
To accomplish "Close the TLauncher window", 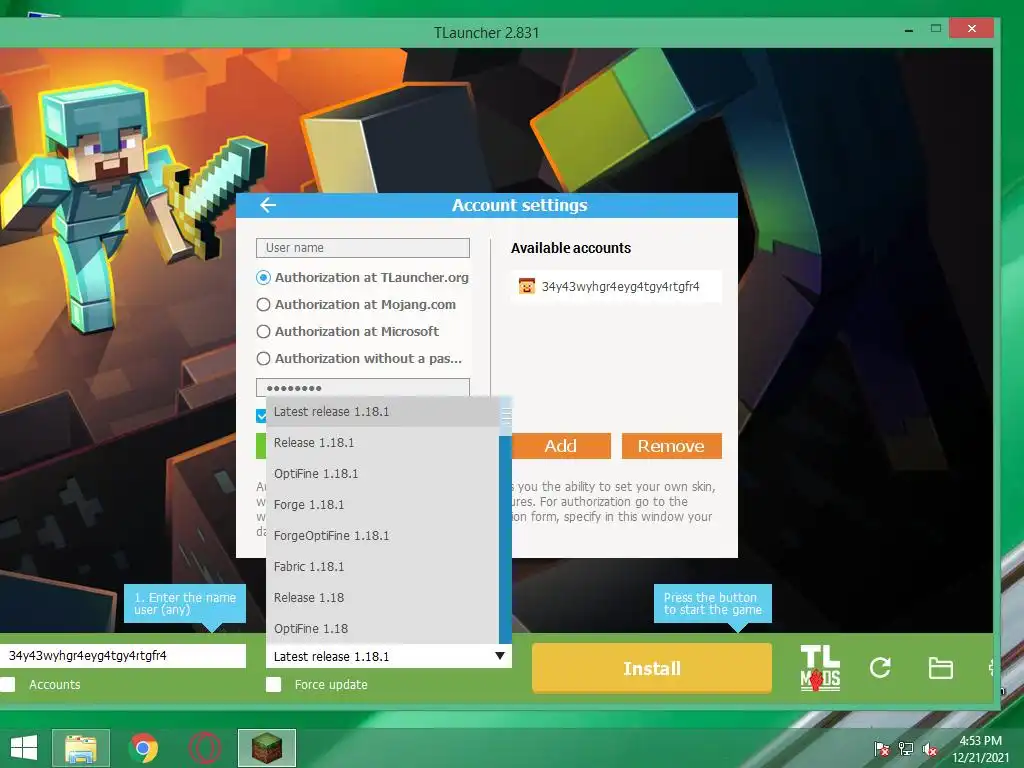I will click(x=972, y=29).
